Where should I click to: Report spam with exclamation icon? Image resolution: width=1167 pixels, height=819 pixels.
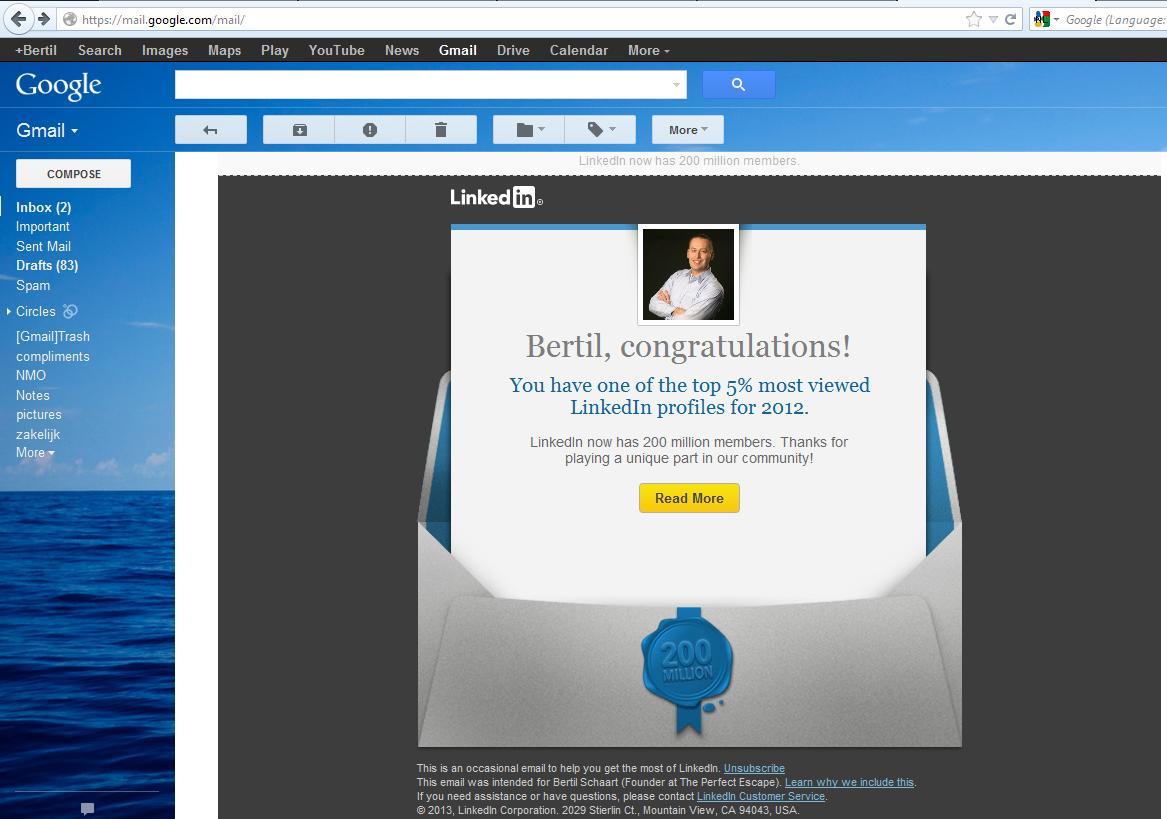click(x=370, y=130)
